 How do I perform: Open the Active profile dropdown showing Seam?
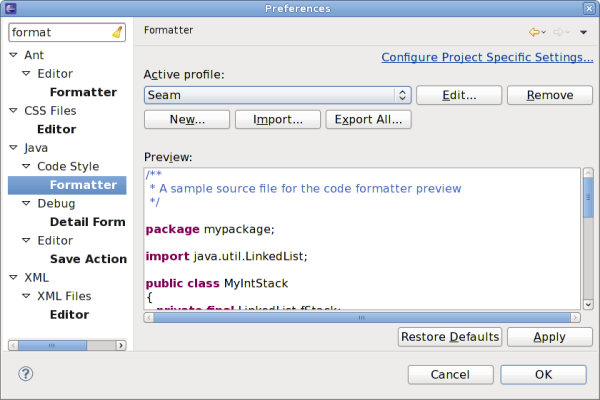tap(277, 95)
